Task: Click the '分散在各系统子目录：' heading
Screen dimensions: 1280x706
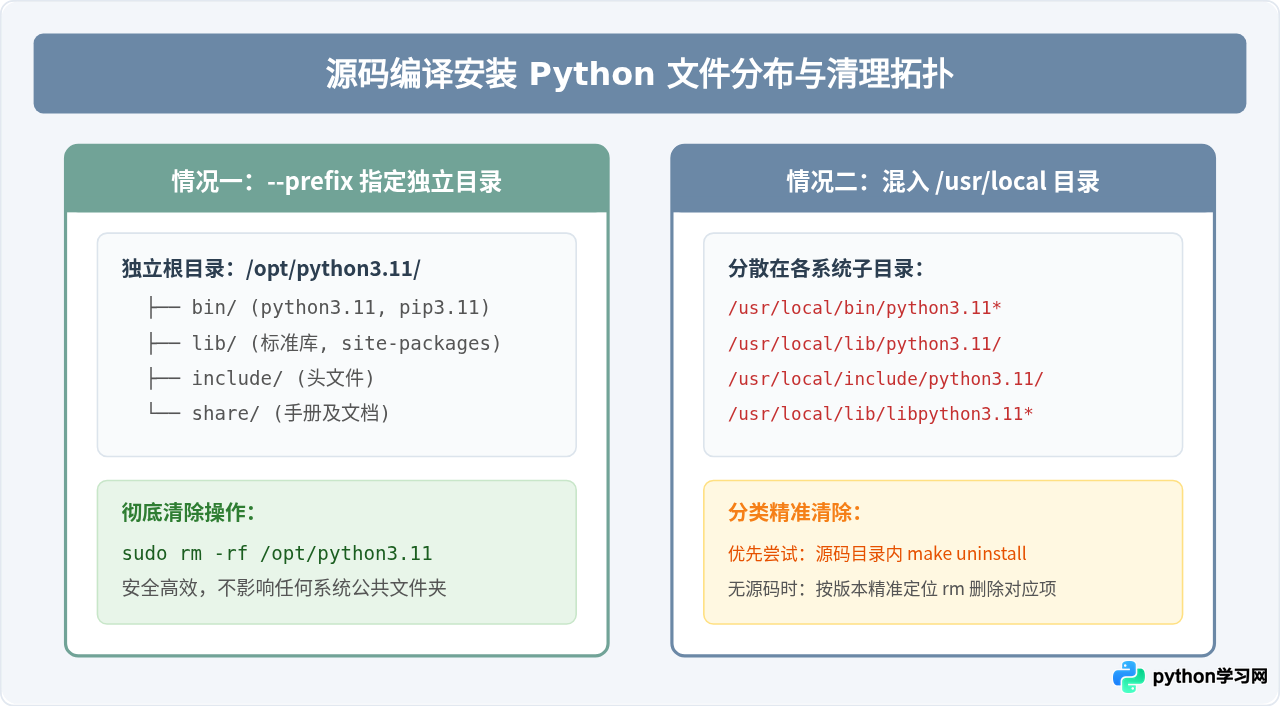Action: tap(826, 269)
